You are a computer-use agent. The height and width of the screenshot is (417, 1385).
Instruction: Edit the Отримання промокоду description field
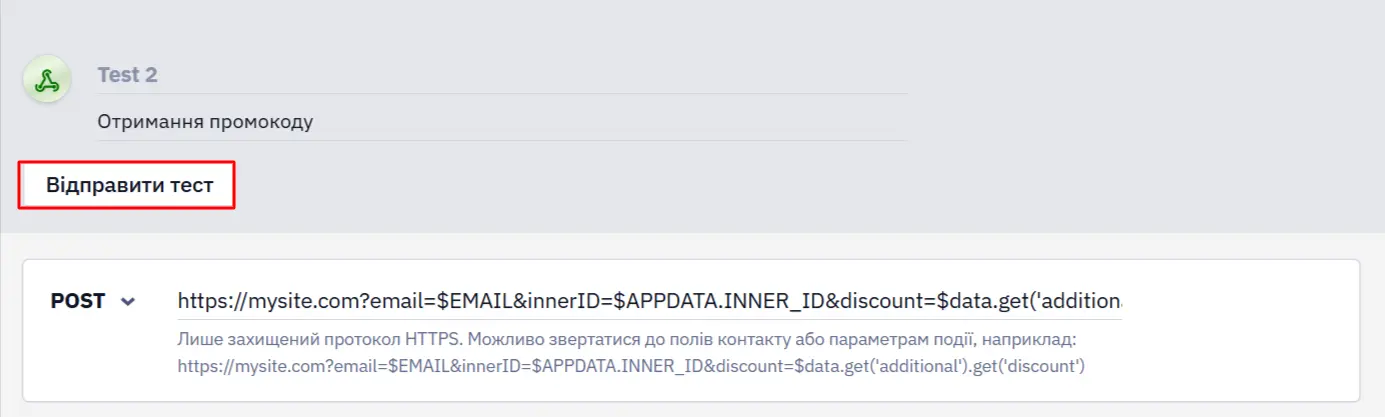[502, 122]
